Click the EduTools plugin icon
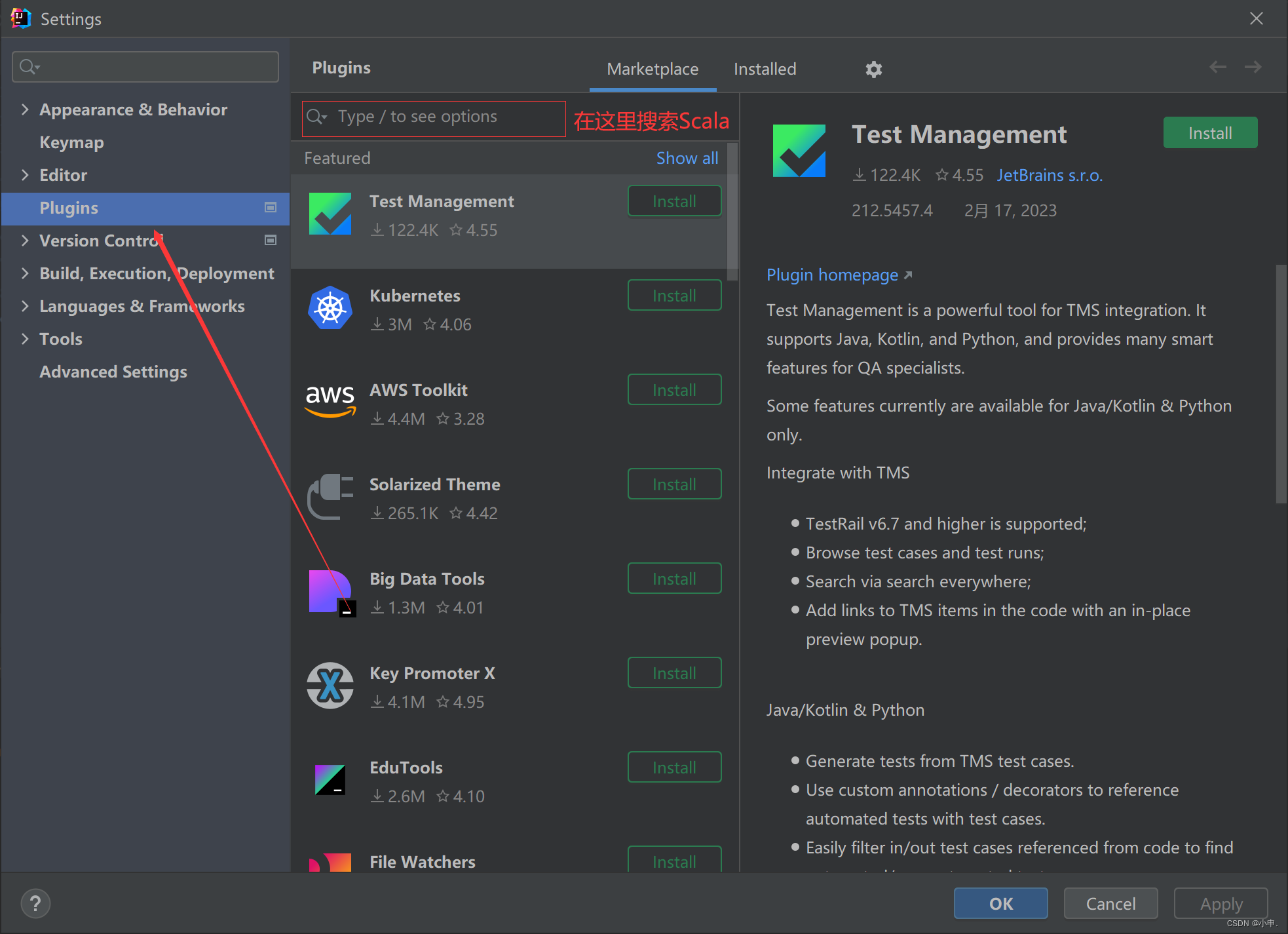The width and height of the screenshot is (1288, 934). pyautogui.click(x=330, y=780)
